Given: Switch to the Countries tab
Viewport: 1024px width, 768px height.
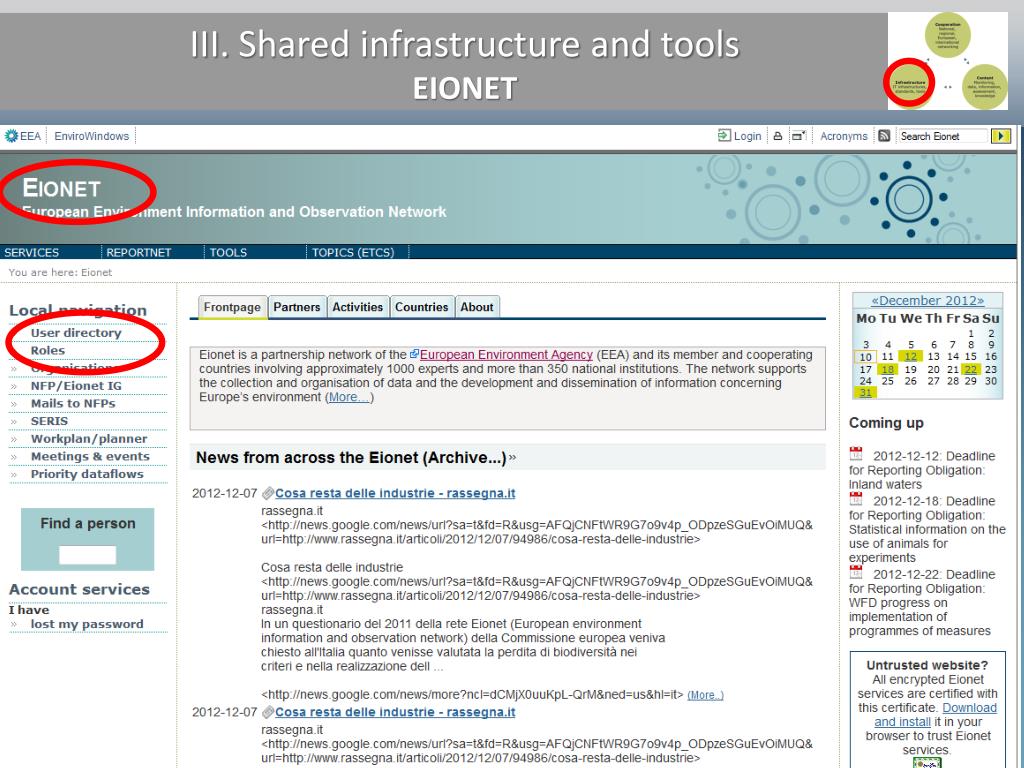Looking at the screenshot, I should (421, 307).
